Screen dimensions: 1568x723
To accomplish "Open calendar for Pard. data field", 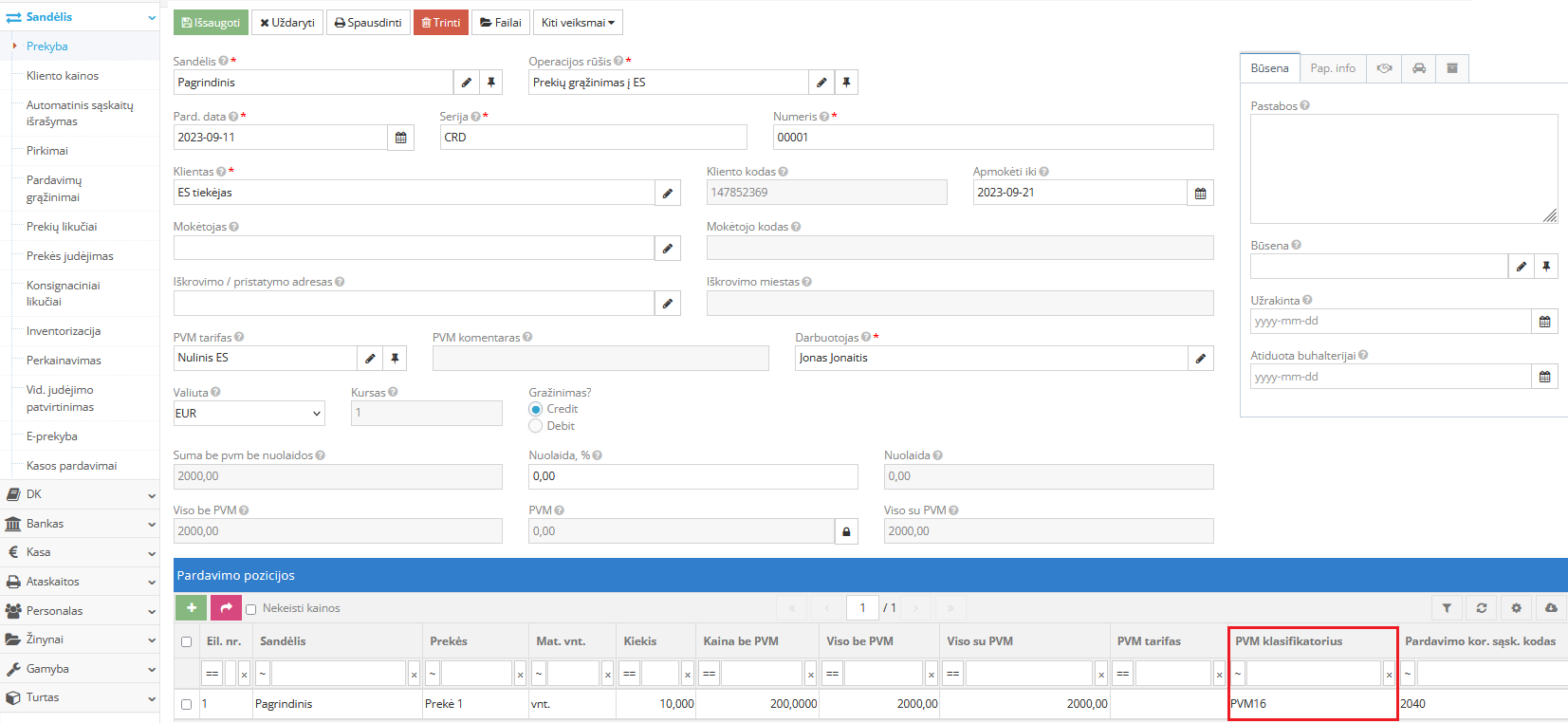I will click(x=400, y=138).
